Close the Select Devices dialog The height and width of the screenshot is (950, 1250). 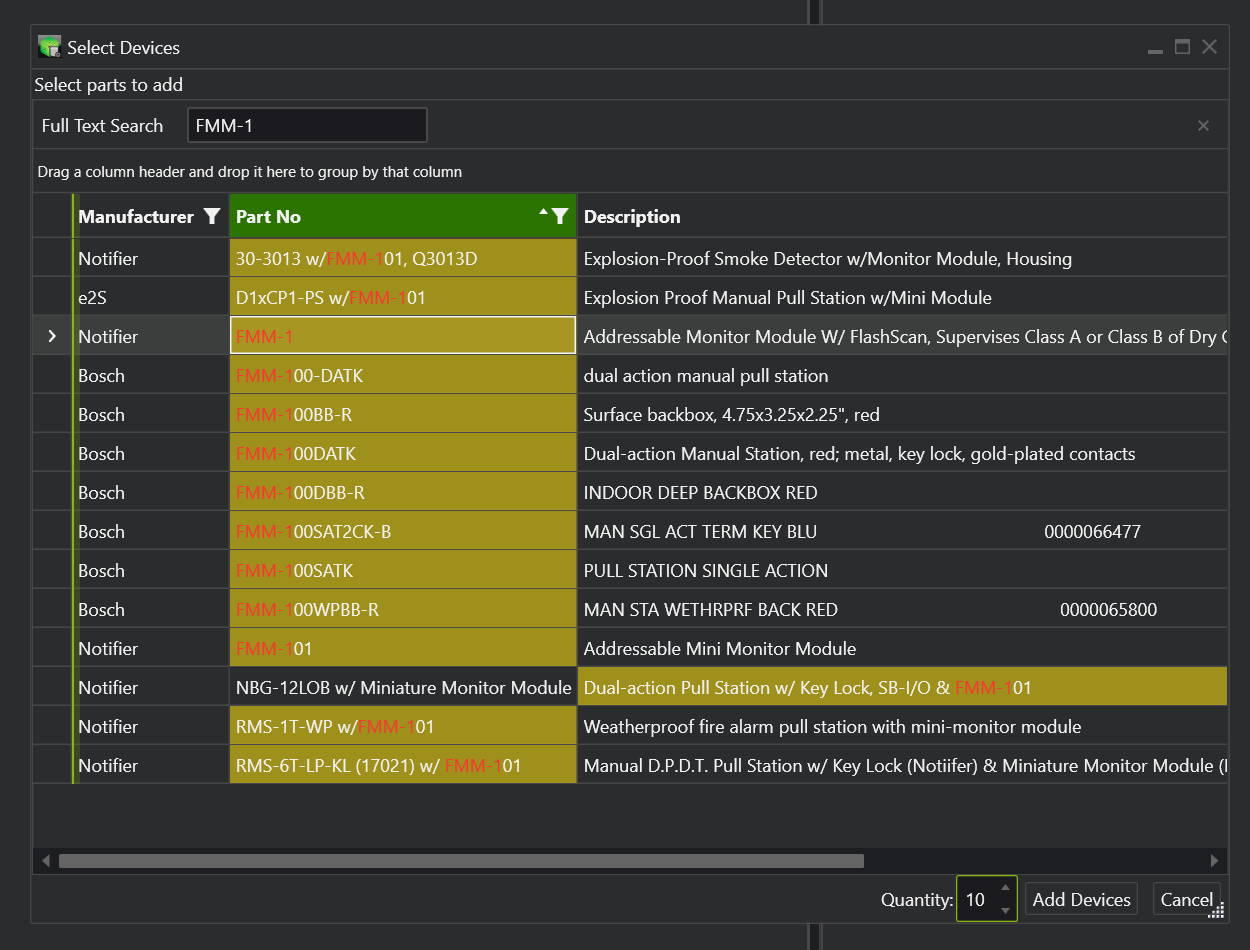[1209, 47]
